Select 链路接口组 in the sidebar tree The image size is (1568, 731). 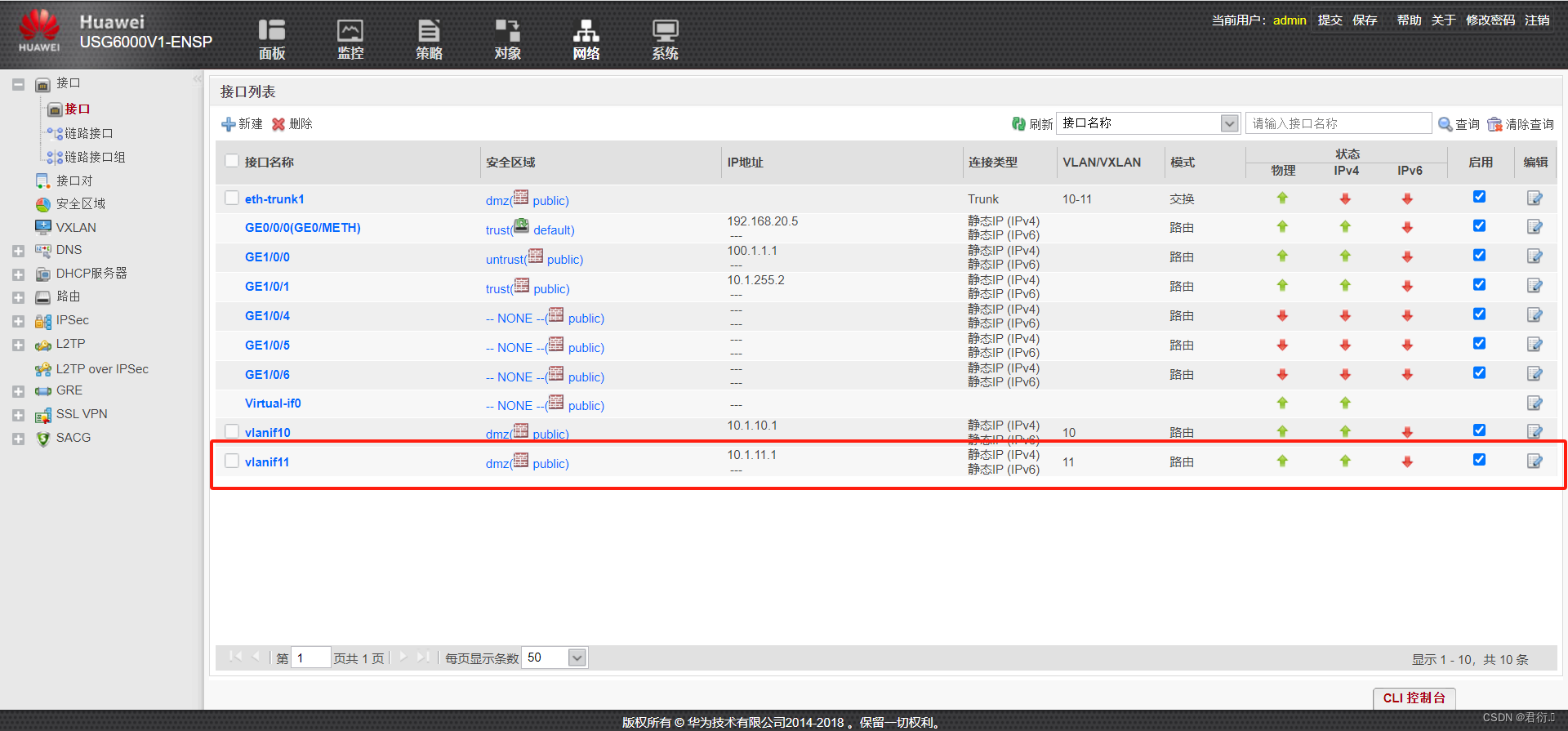95,157
